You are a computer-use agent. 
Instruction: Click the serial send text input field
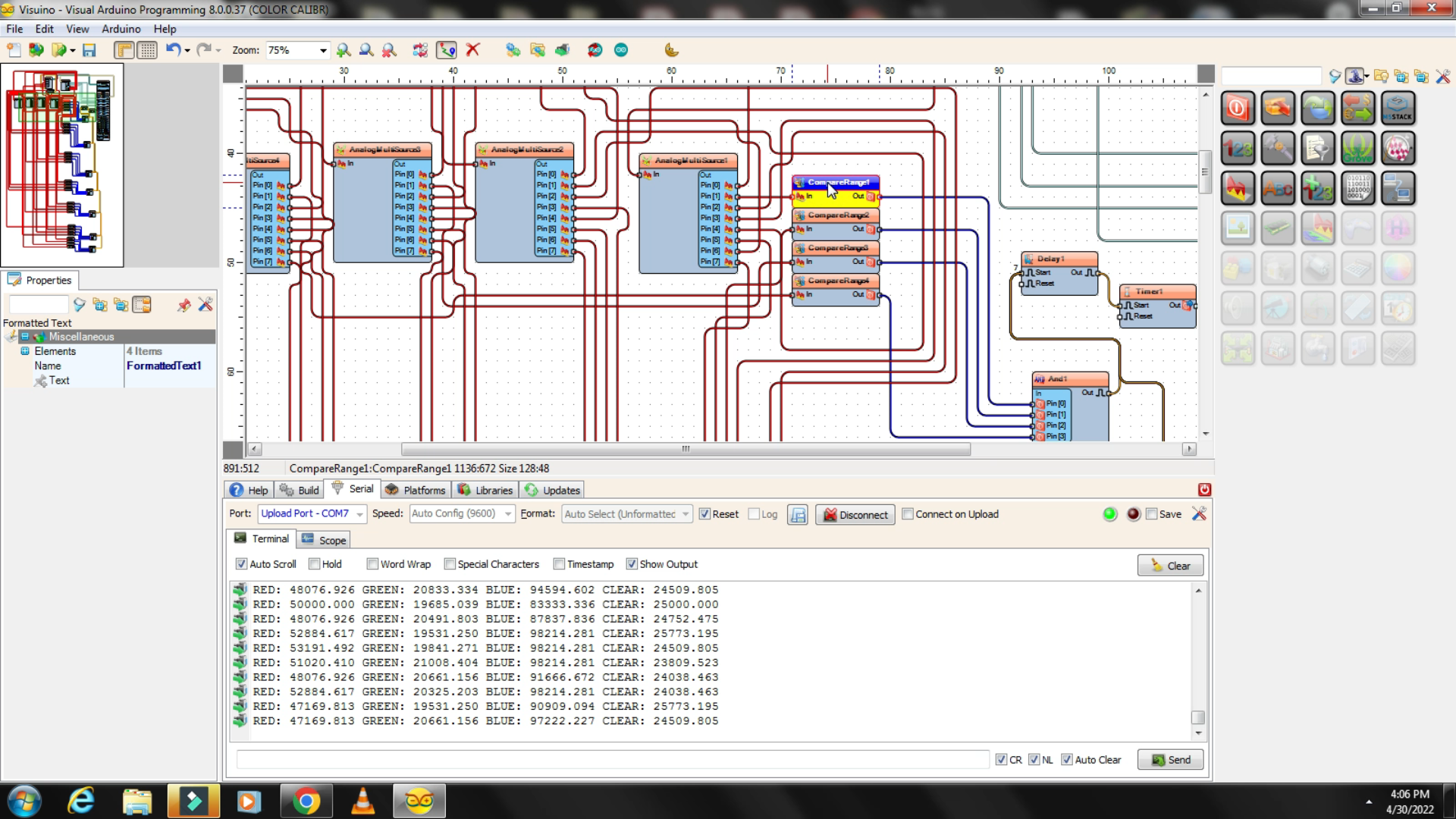point(613,760)
